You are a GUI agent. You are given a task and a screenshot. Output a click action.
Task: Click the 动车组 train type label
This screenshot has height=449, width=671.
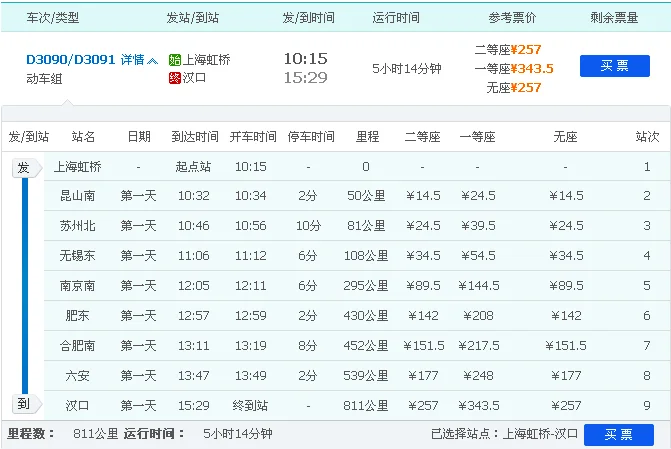click(44, 79)
